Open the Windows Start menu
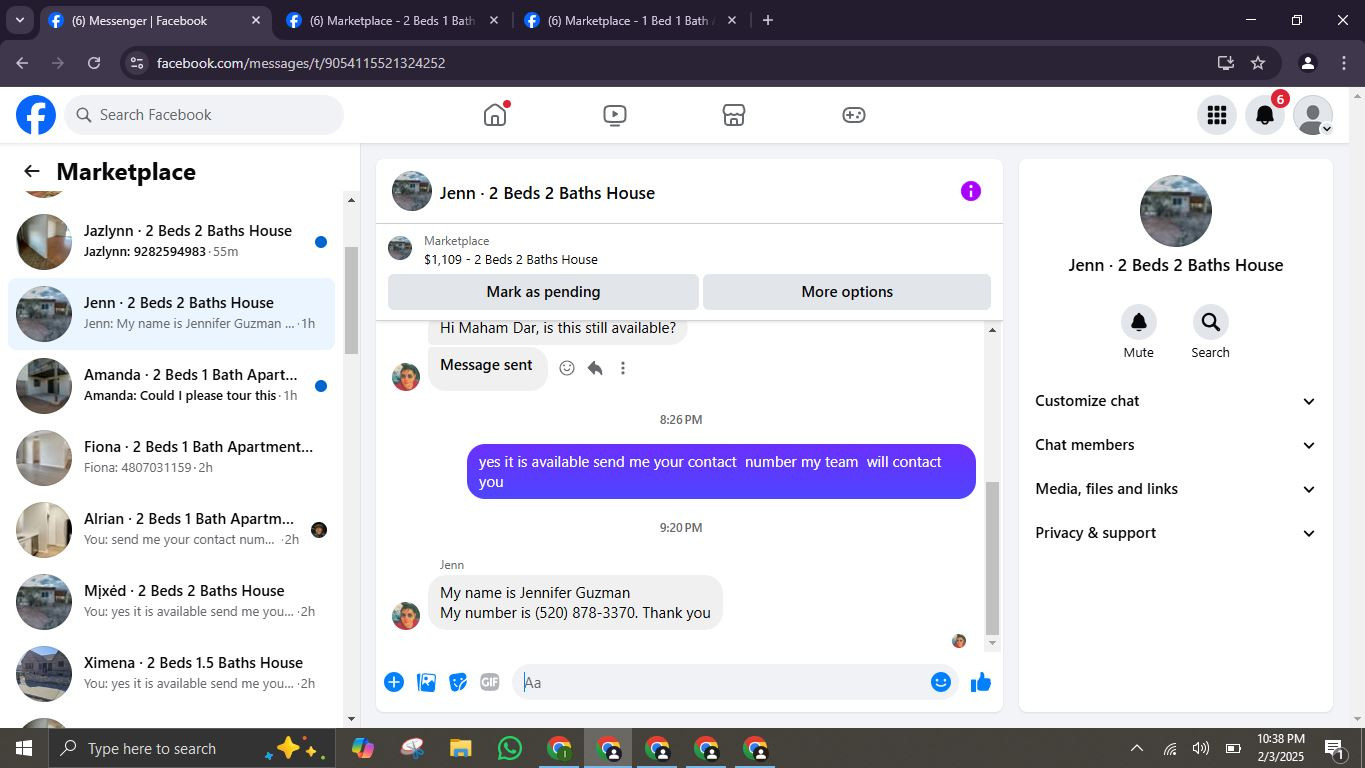The height and width of the screenshot is (768, 1365). [24, 748]
